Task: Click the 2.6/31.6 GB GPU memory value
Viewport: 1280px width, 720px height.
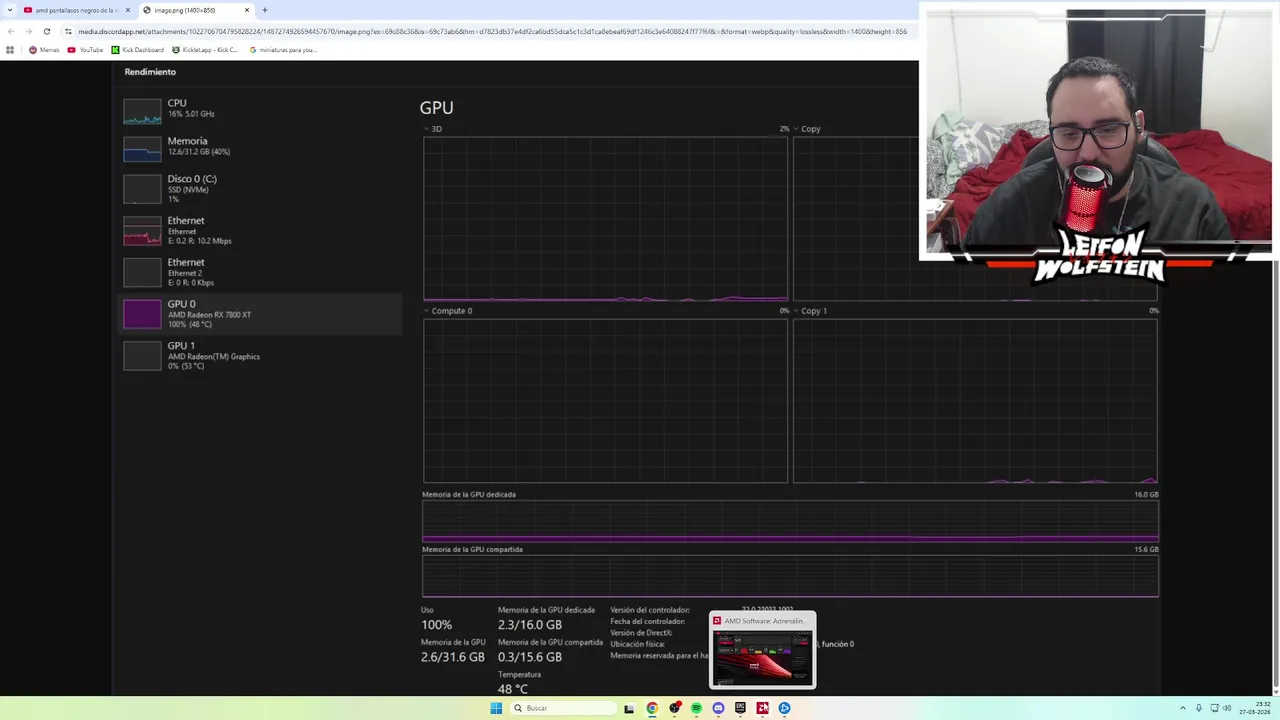Action: click(x=452, y=657)
